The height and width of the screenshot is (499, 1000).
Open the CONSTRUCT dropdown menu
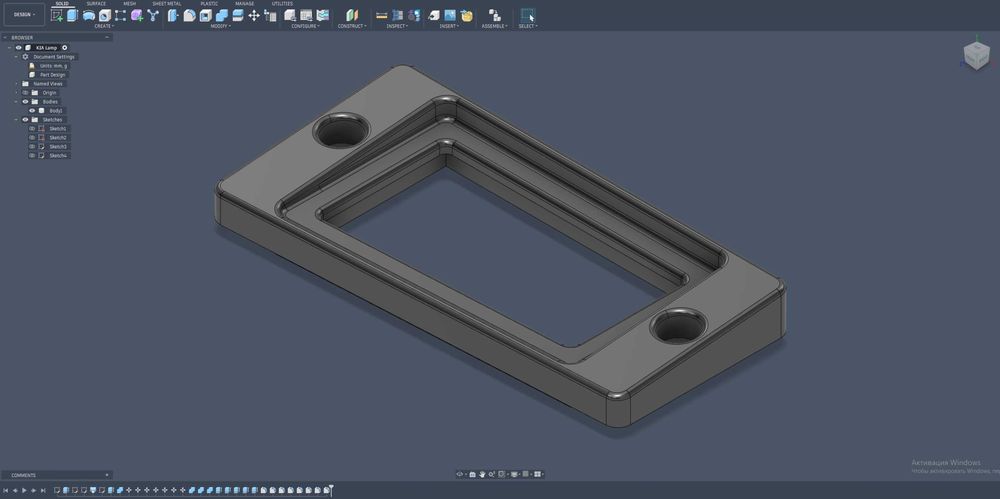pos(352,26)
